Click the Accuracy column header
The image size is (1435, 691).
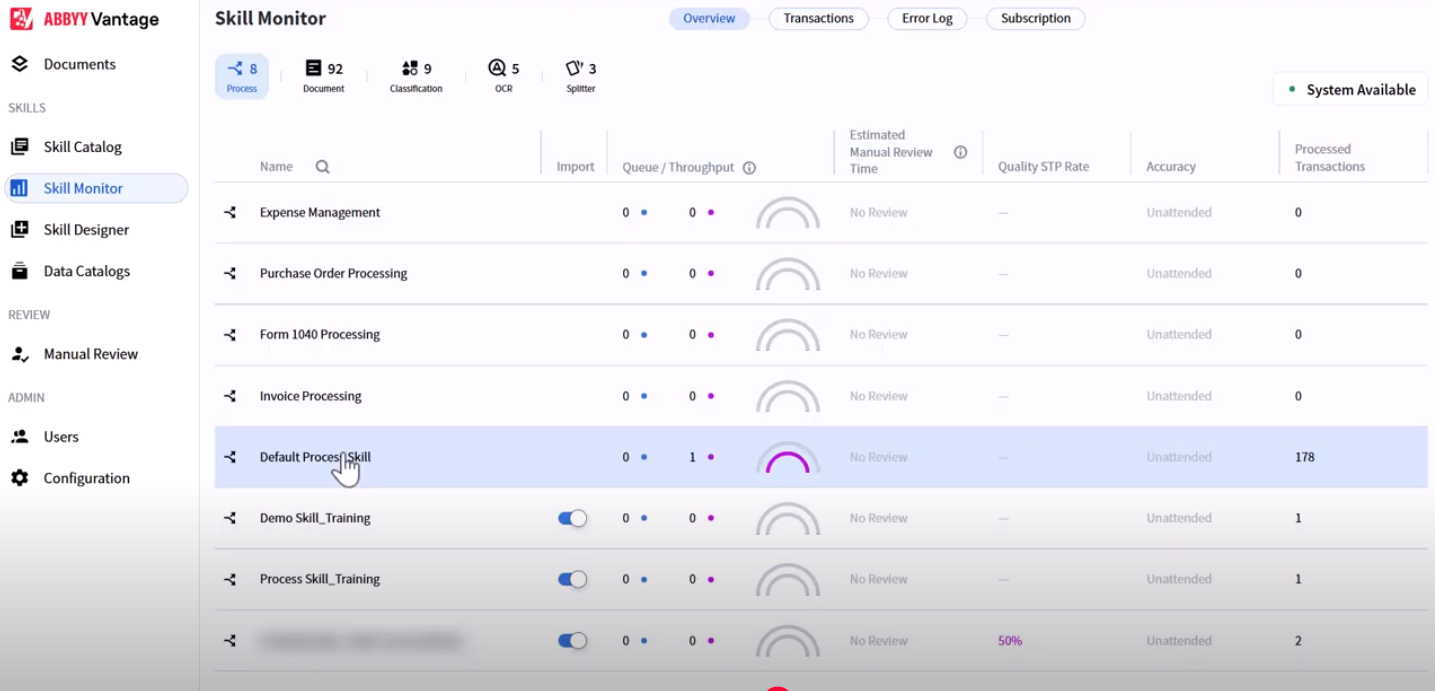click(1171, 167)
